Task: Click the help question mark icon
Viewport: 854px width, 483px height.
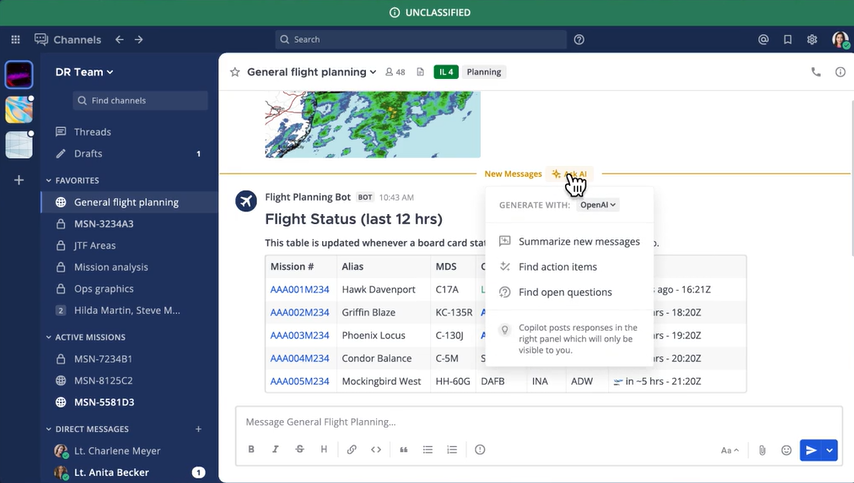Action: [579, 40]
